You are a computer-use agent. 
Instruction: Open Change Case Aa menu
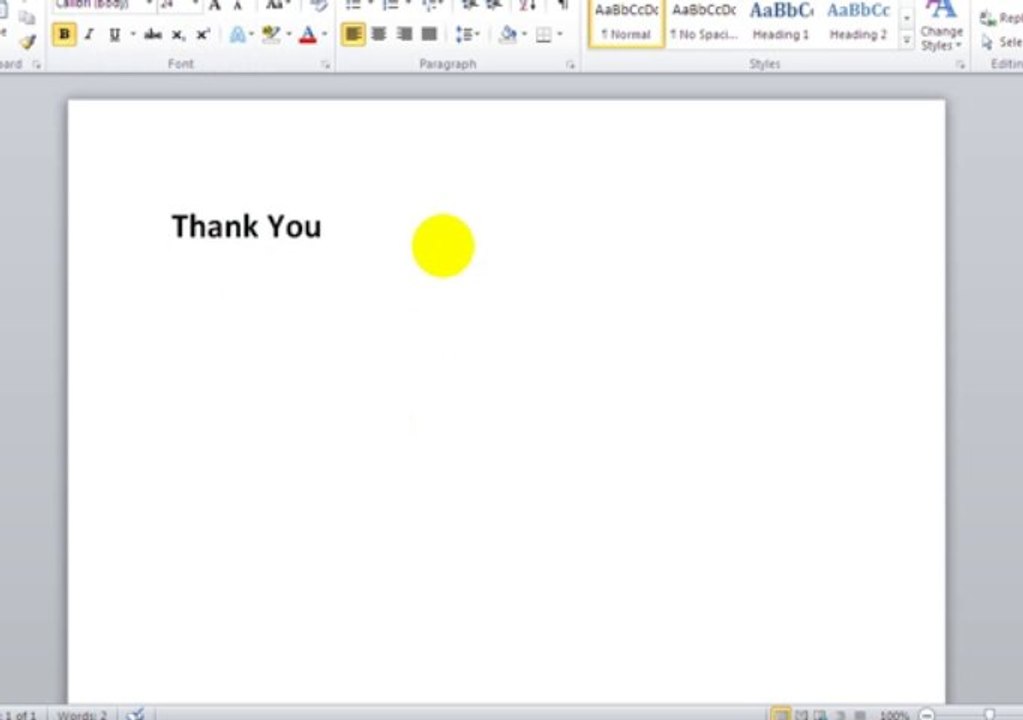278,5
